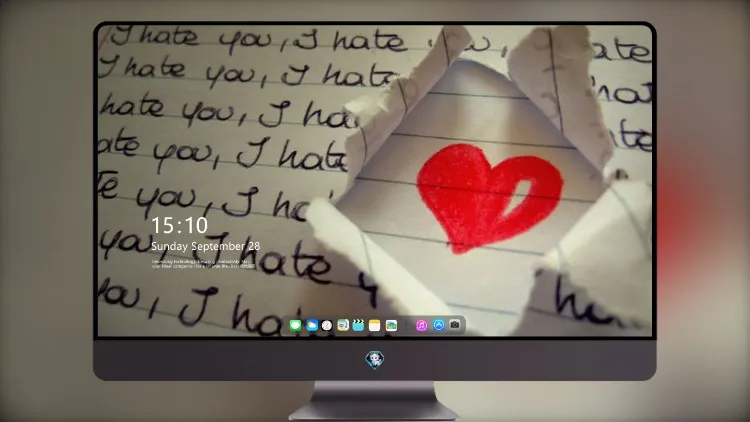Open the blue App Store icon
This screenshot has width=750, height=422.
(439, 325)
